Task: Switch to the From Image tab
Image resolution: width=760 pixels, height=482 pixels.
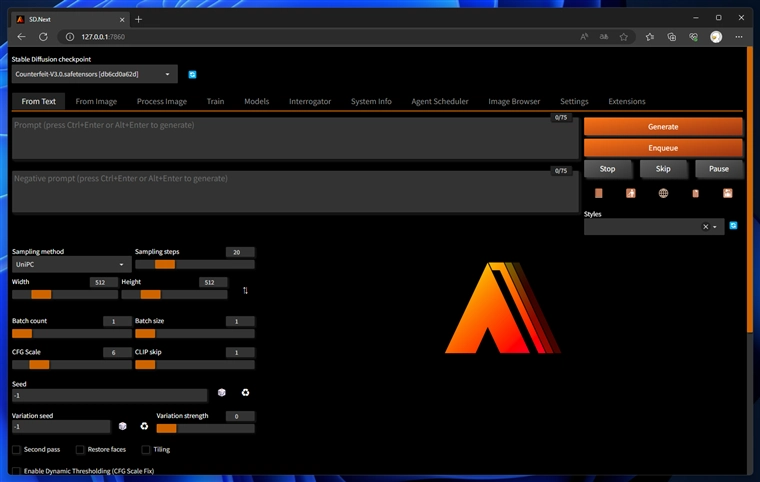Action: (x=96, y=101)
